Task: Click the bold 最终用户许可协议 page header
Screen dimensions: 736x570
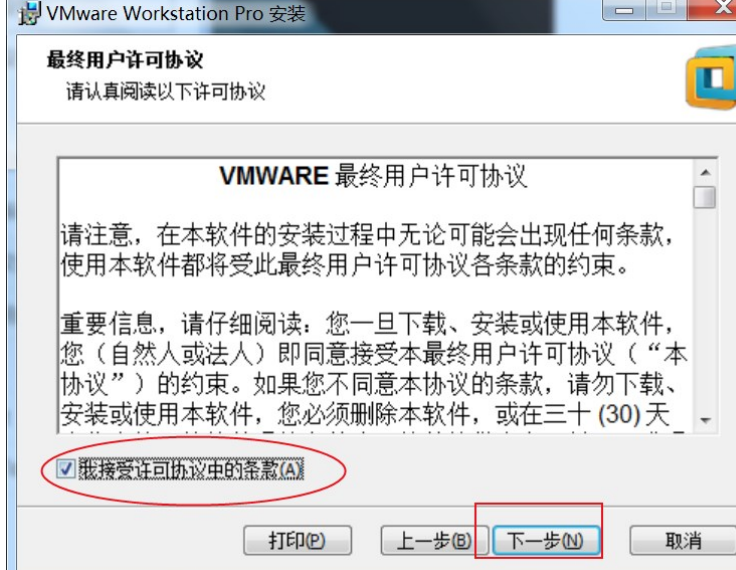Action: (x=125, y=60)
